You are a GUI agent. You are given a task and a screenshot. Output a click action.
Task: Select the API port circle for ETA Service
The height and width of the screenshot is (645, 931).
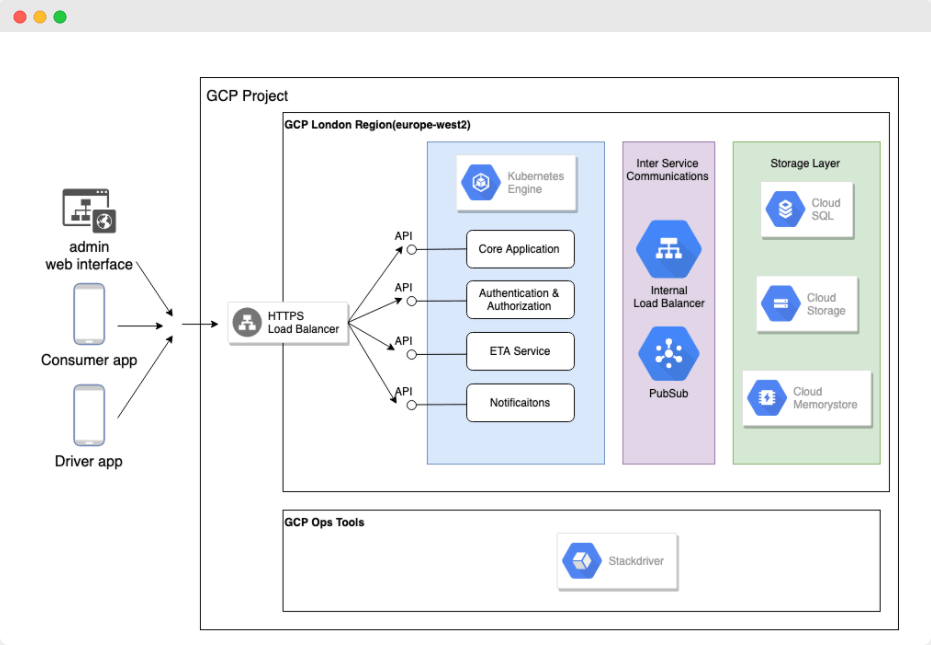[411, 355]
